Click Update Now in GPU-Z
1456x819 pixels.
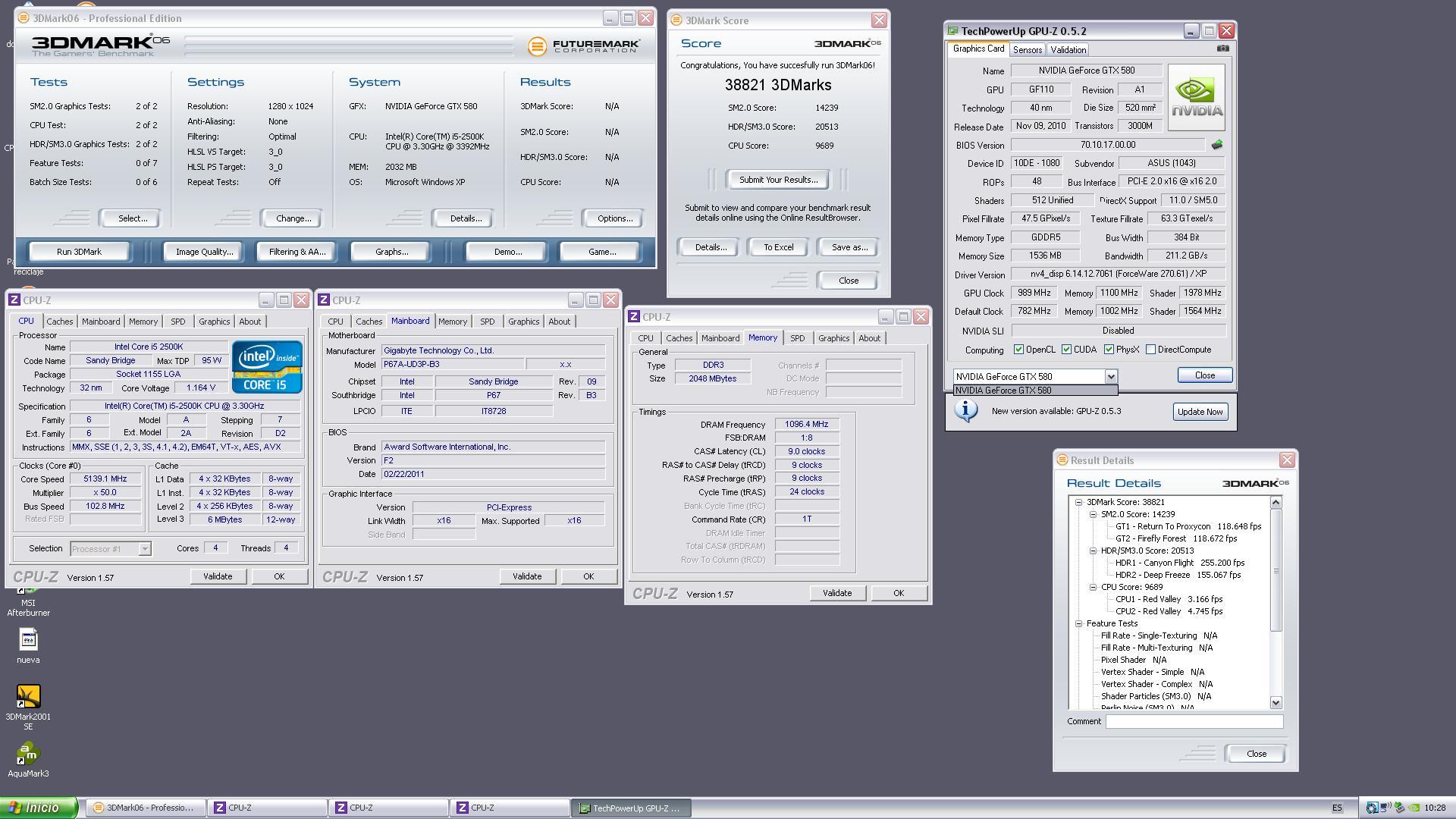(x=1200, y=412)
